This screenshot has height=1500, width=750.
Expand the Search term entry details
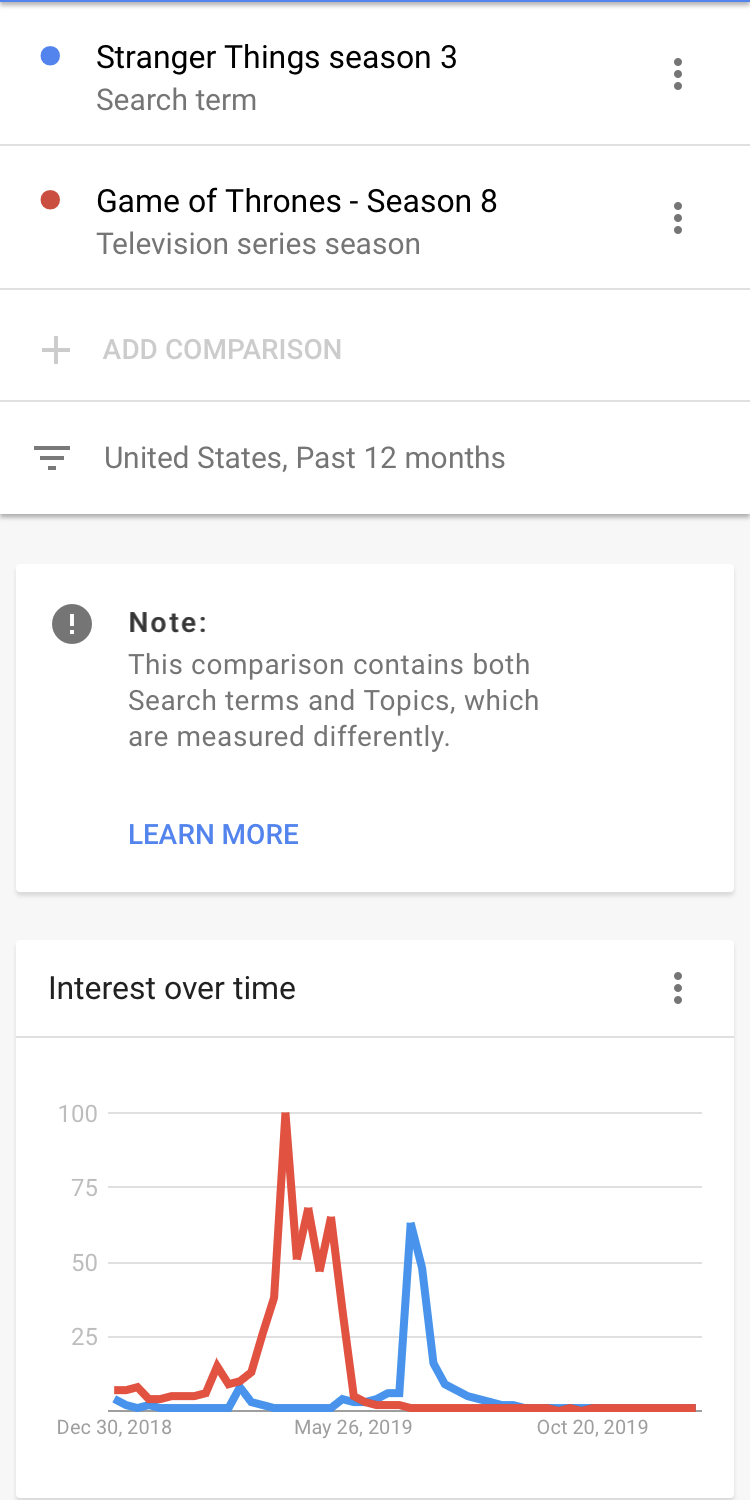coord(176,100)
